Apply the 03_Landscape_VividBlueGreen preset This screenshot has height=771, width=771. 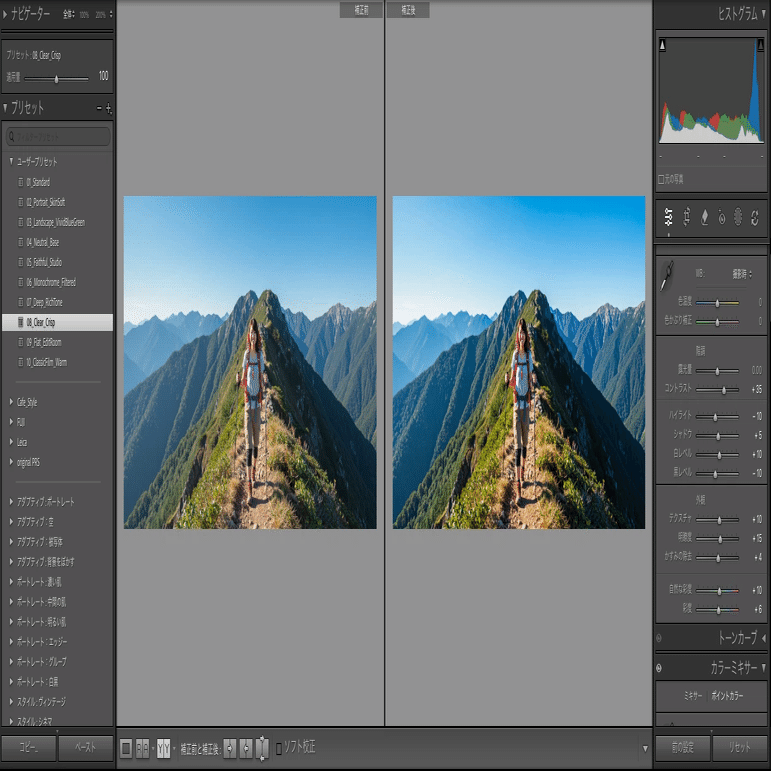tap(58, 222)
